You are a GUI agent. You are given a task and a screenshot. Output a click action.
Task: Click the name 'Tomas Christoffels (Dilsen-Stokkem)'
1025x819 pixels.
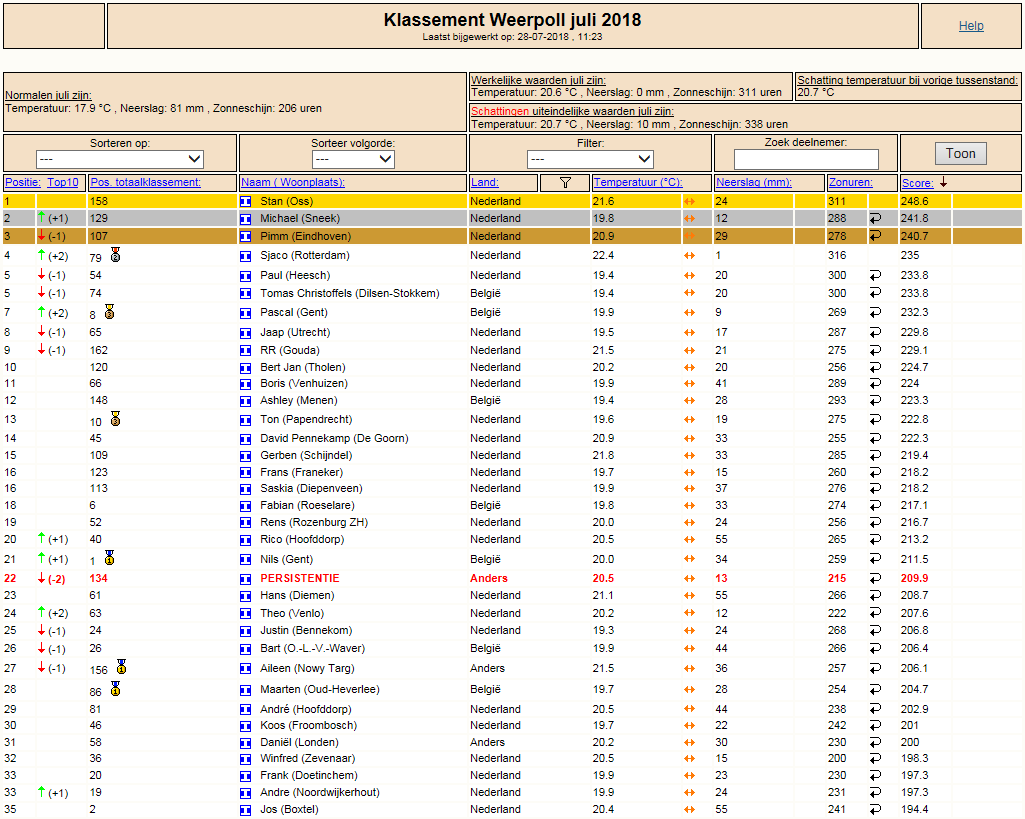(350, 293)
